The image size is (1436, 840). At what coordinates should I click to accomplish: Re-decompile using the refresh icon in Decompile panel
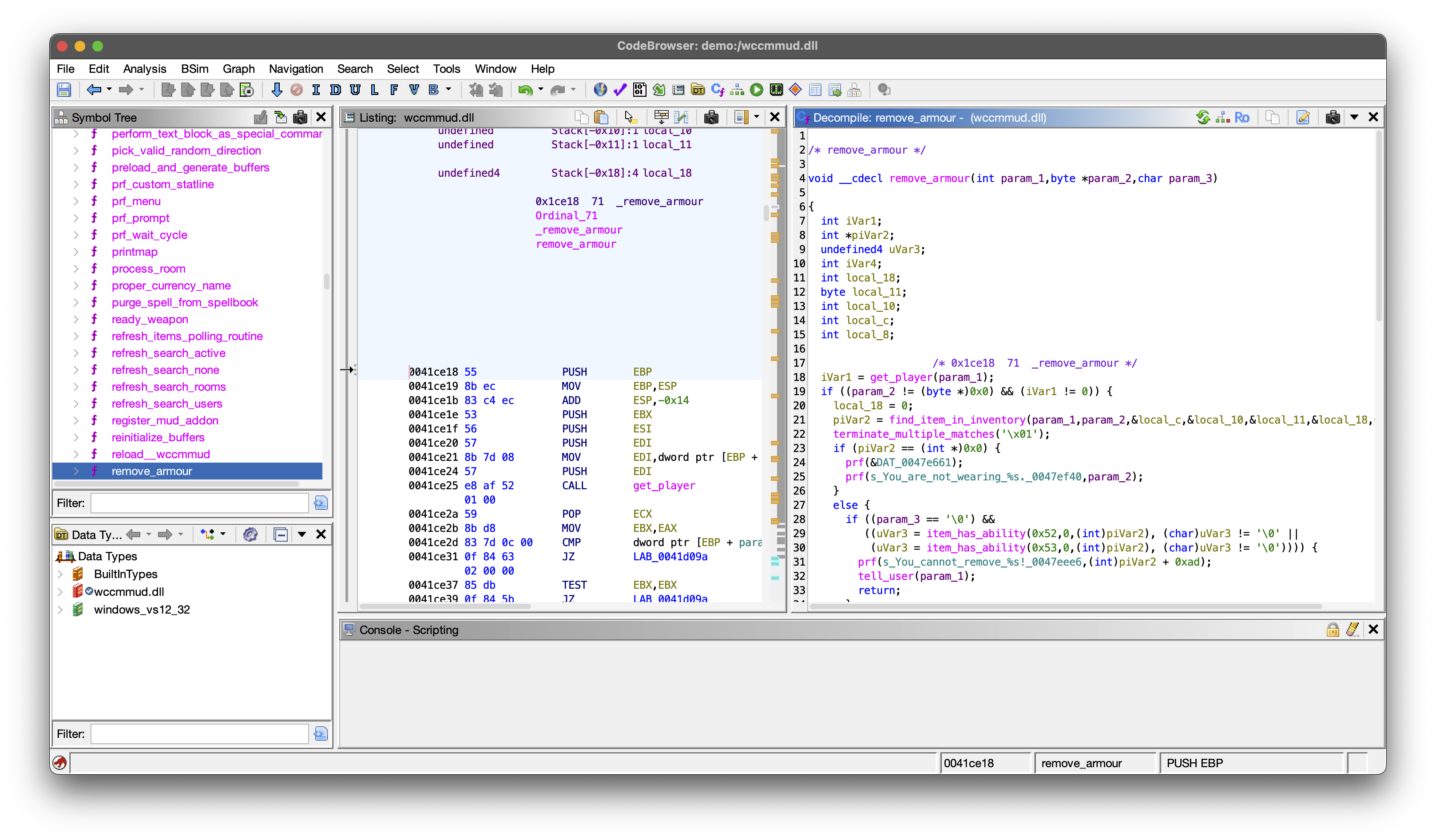(1203, 117)
